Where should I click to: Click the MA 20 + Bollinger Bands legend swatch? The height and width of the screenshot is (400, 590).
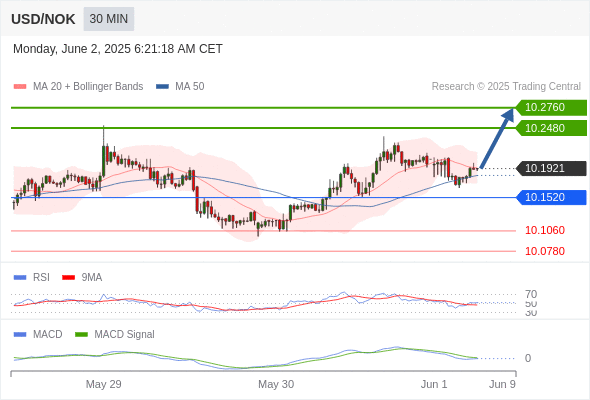(20, 87)
